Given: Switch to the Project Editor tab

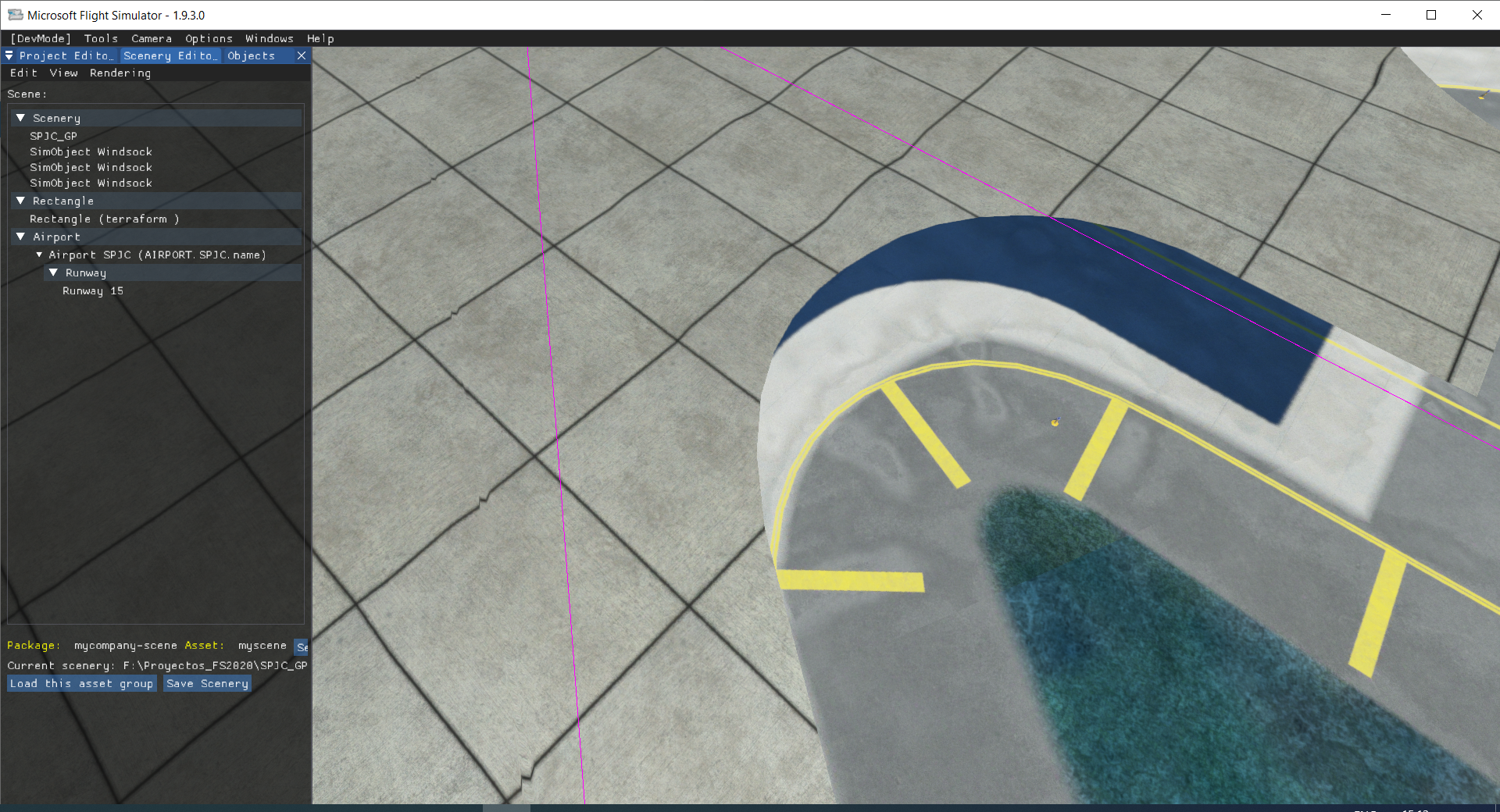Looking at the screenshot, I should pos(66,55).
